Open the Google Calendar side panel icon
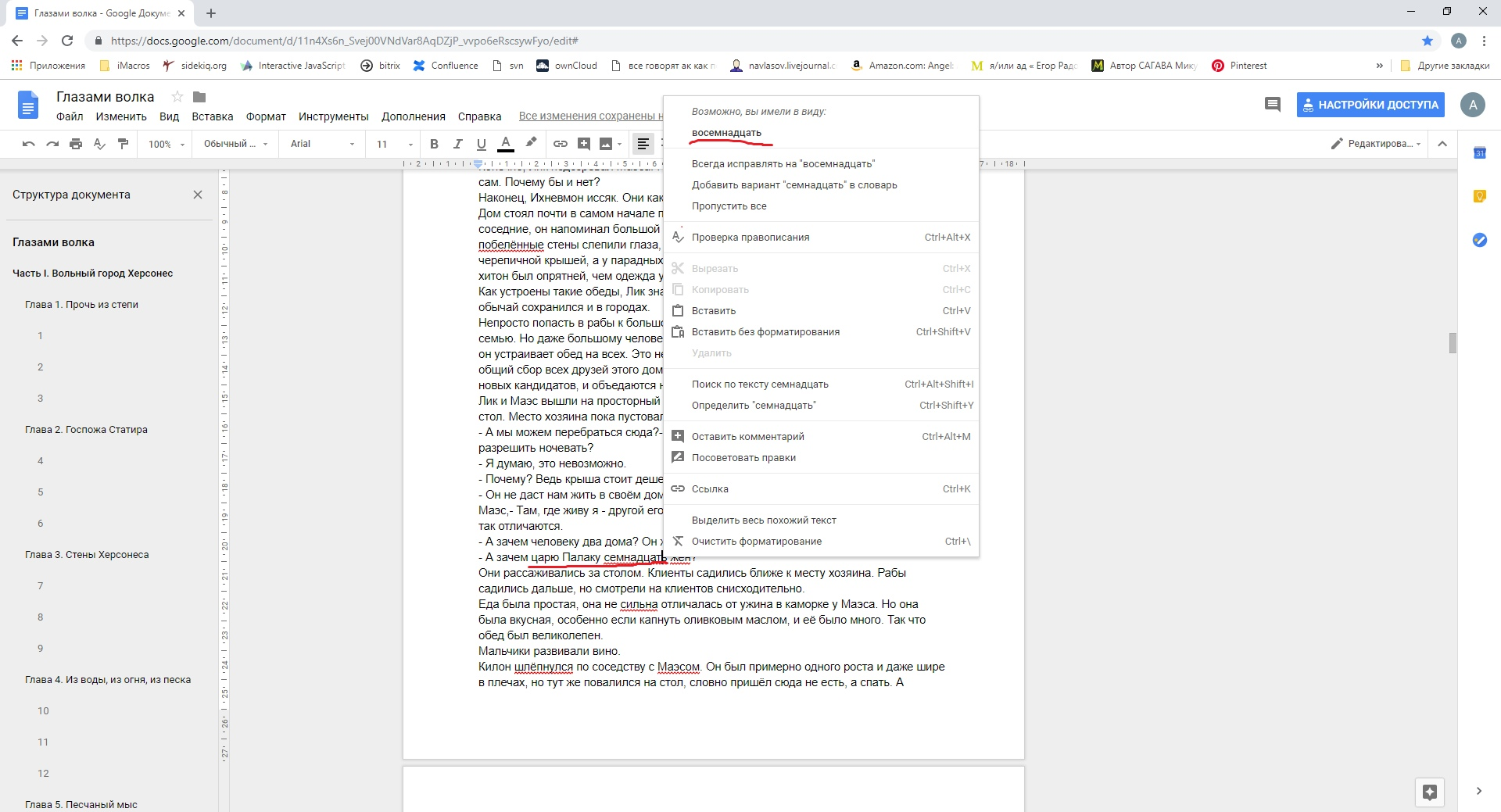 click(1479, 153)
